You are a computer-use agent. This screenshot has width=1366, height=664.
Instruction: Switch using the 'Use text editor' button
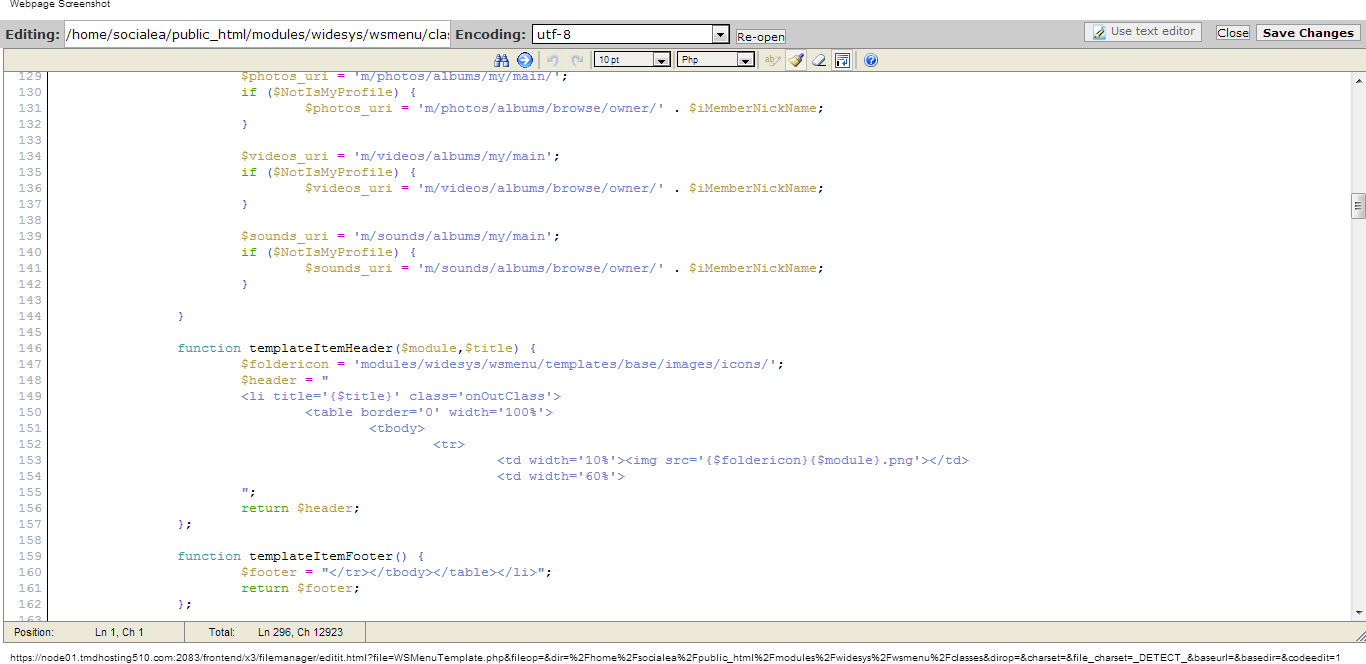pyautogui.click(x=1142, y=32)
